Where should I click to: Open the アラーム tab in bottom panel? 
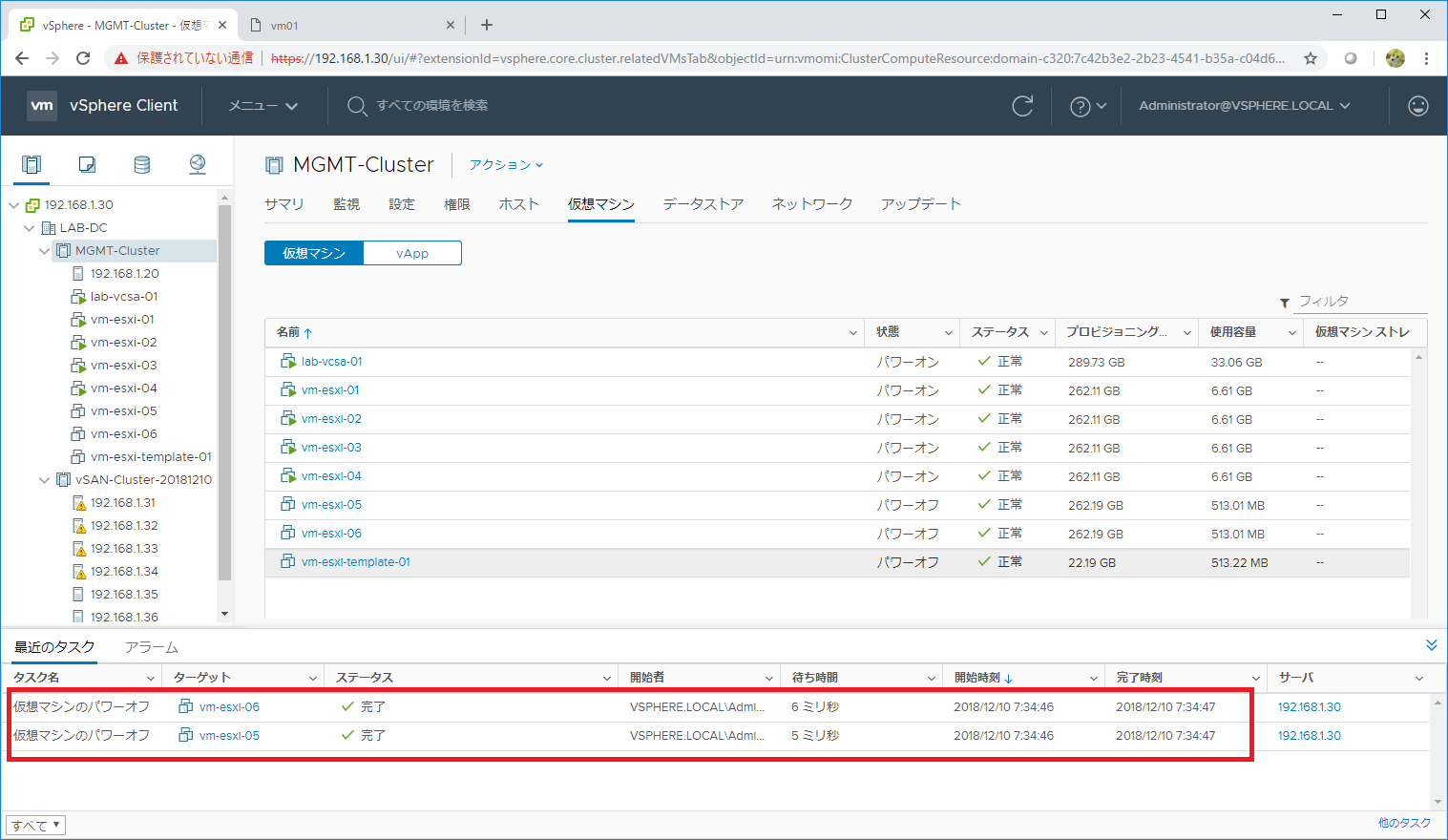pyautogui.click(x=152, y=647)
